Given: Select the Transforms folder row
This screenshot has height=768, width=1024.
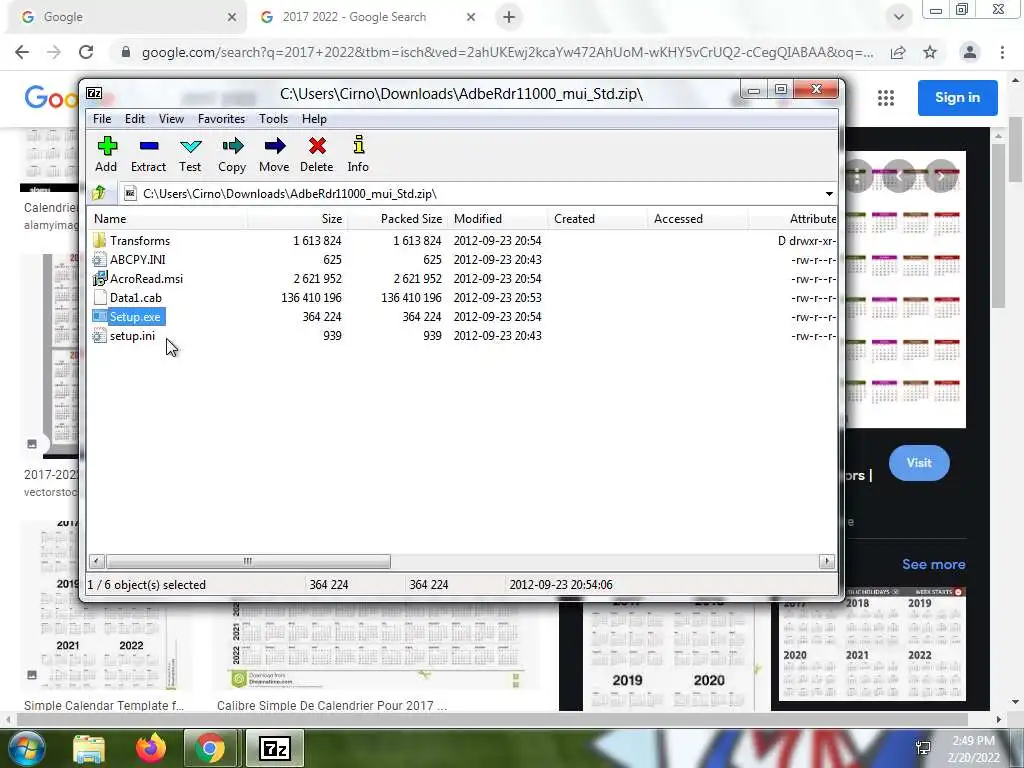Looking at the screenshot, I should pos(462,241).
